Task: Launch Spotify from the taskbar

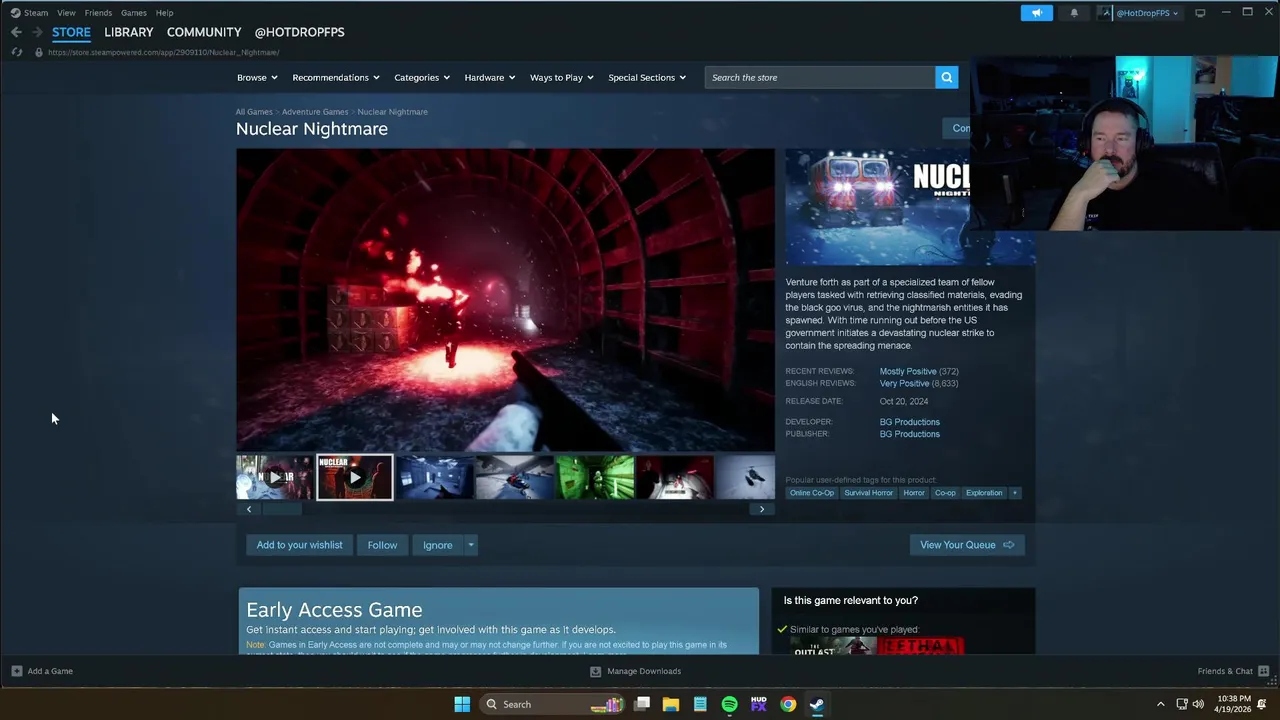Action: point(729,704)
